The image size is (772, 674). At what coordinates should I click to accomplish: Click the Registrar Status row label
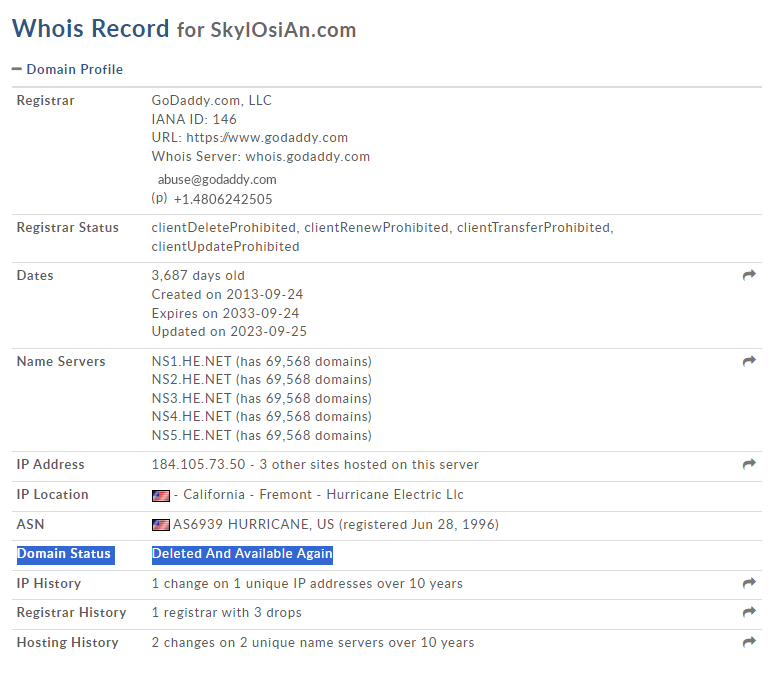click(67, 227)
